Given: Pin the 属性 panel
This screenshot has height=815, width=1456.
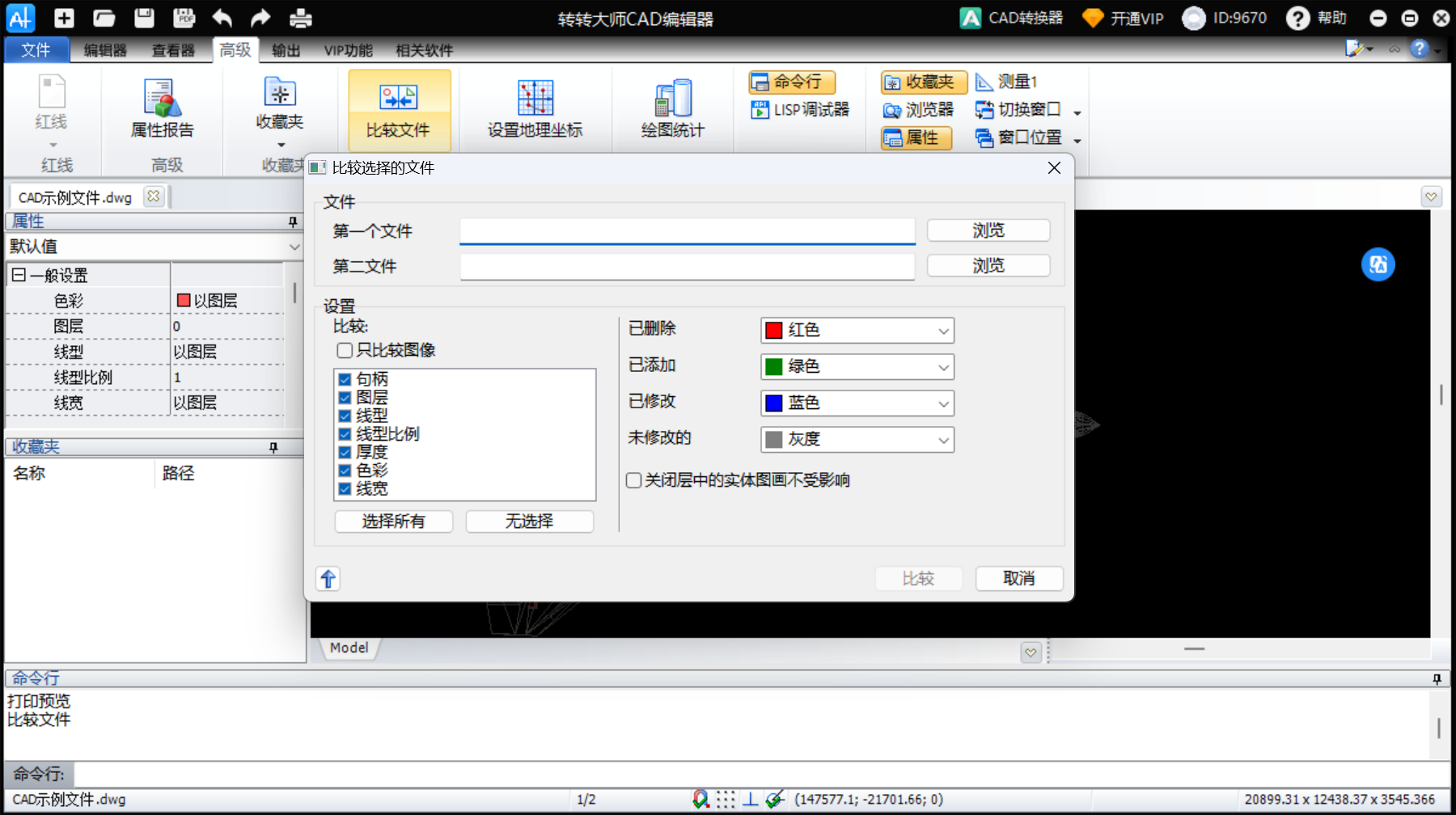Looking at the screenshot, I should 293,222.
